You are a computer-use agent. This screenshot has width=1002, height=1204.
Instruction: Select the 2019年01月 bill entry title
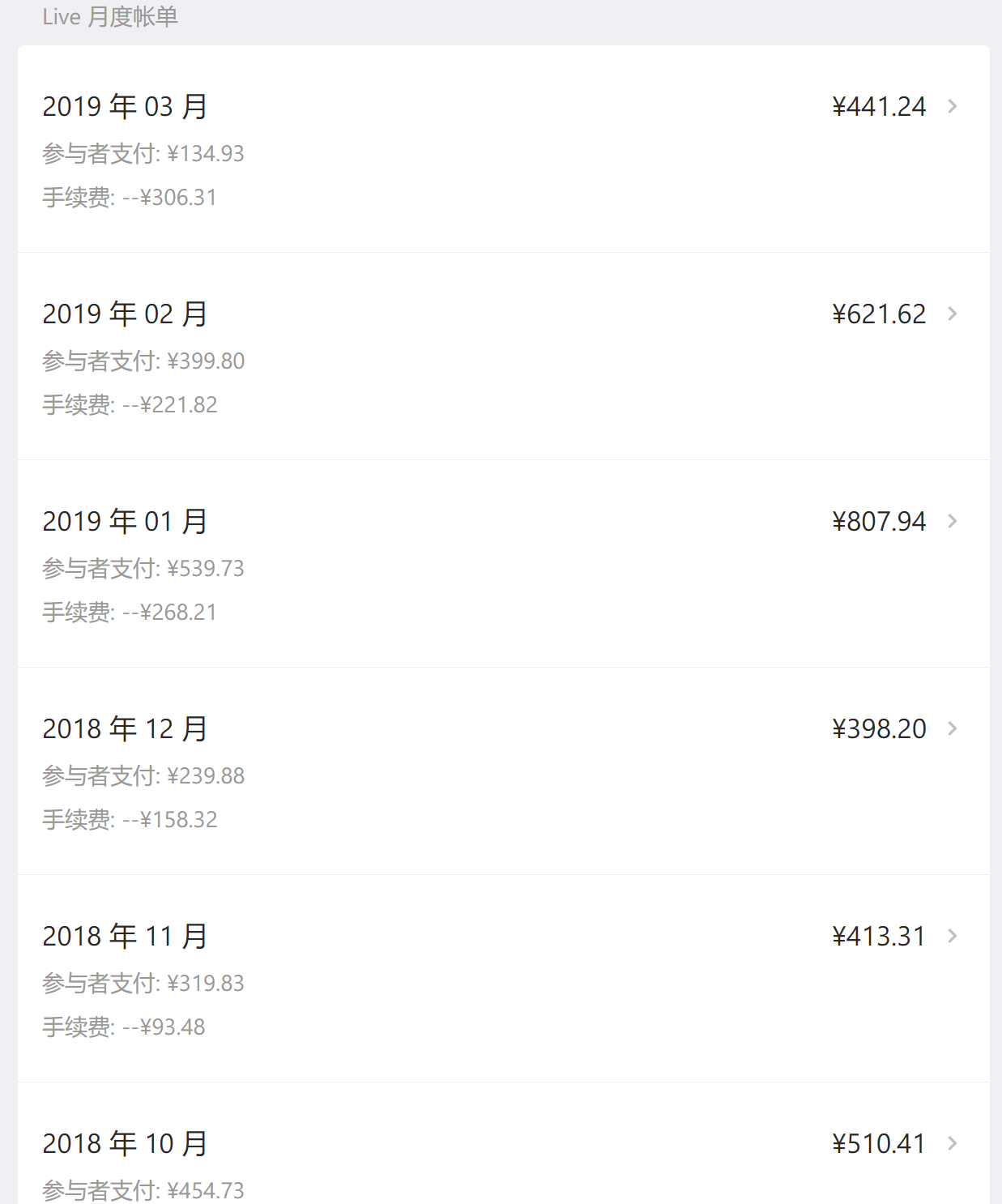click(125, 521)
